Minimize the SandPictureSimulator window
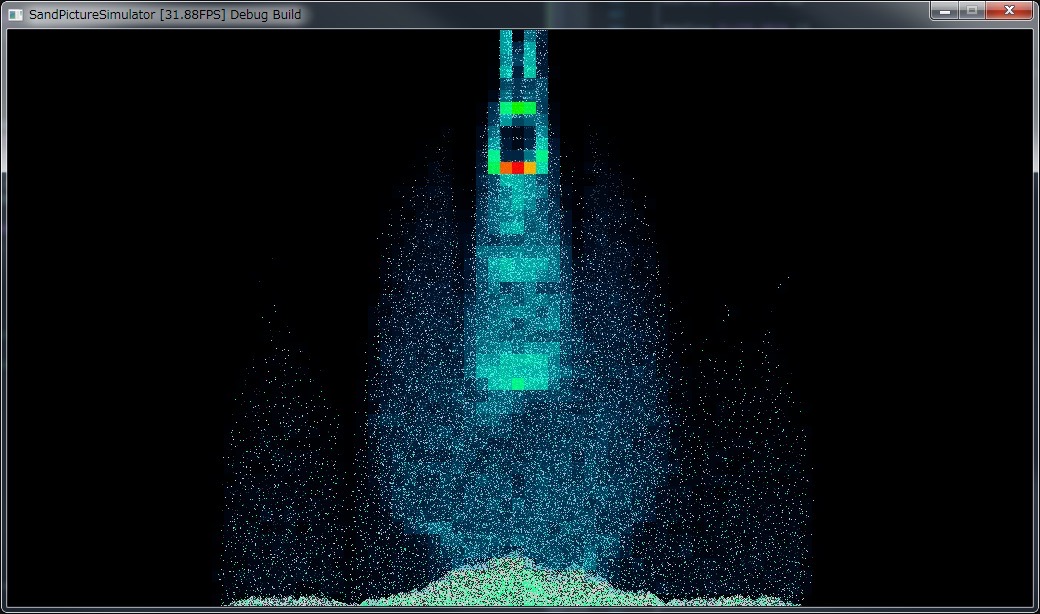1040x614 pixels. pos(944,11)
